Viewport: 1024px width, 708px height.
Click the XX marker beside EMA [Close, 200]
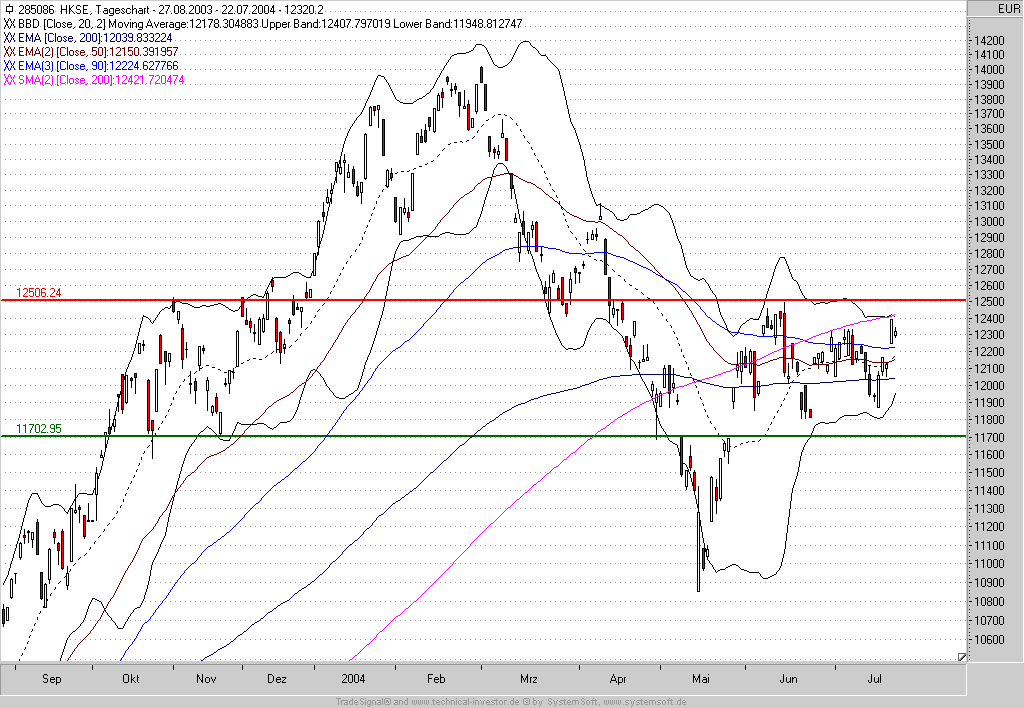(x=9, y=38)
